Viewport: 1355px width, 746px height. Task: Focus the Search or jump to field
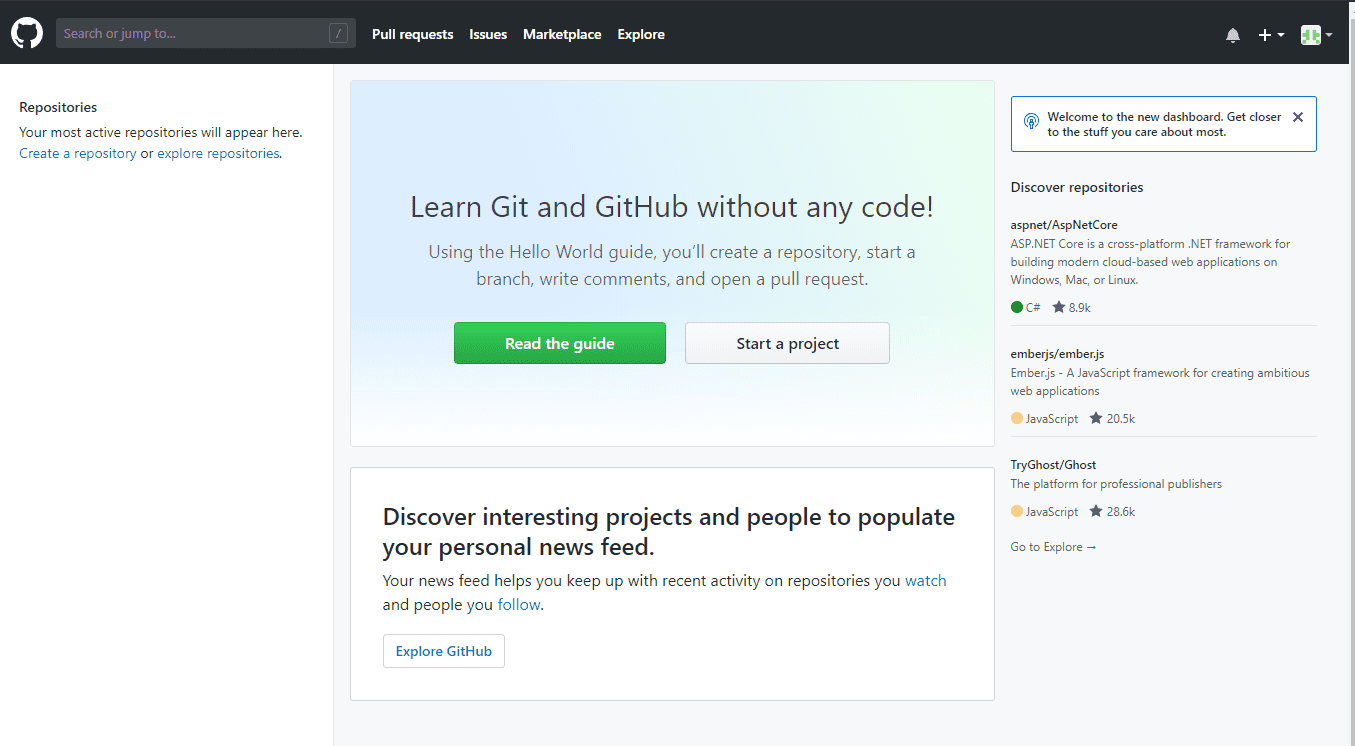point(205,34)
